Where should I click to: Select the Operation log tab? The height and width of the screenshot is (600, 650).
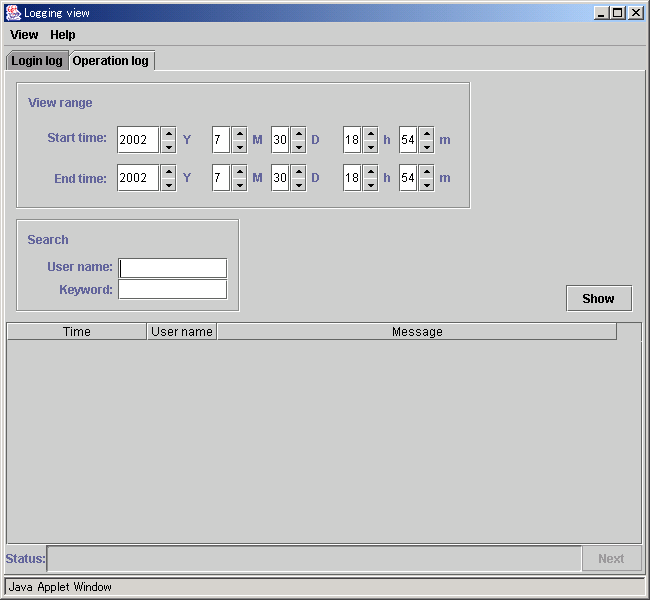[x=111, y=61]
